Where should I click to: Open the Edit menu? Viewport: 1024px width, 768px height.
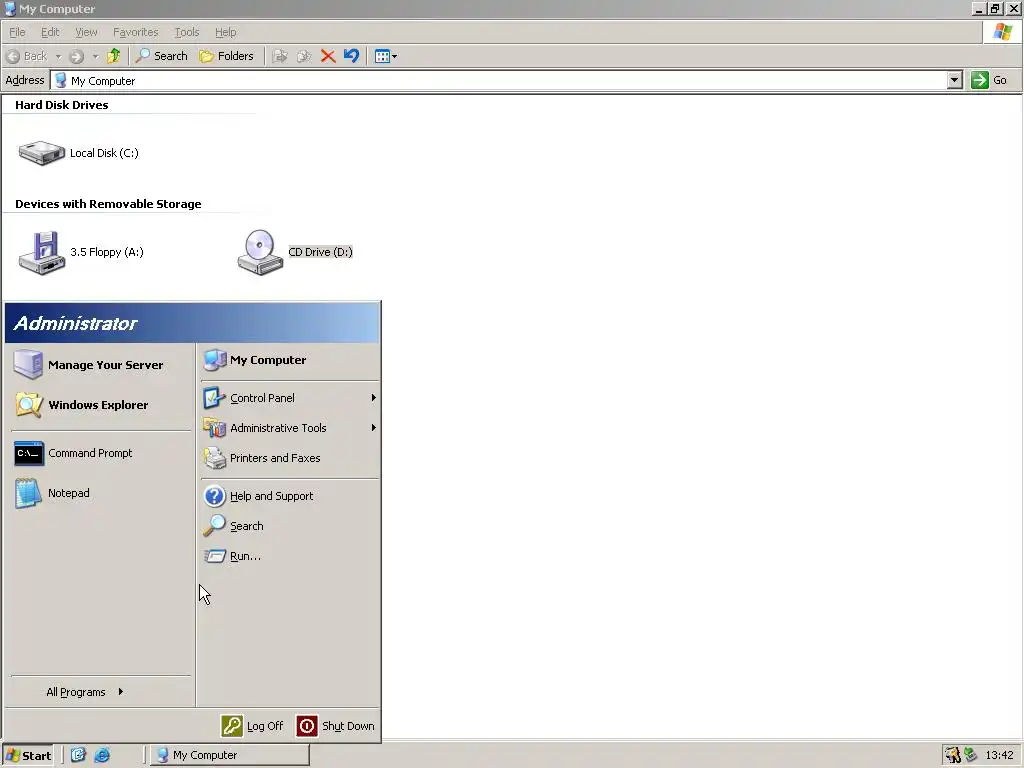50,32
